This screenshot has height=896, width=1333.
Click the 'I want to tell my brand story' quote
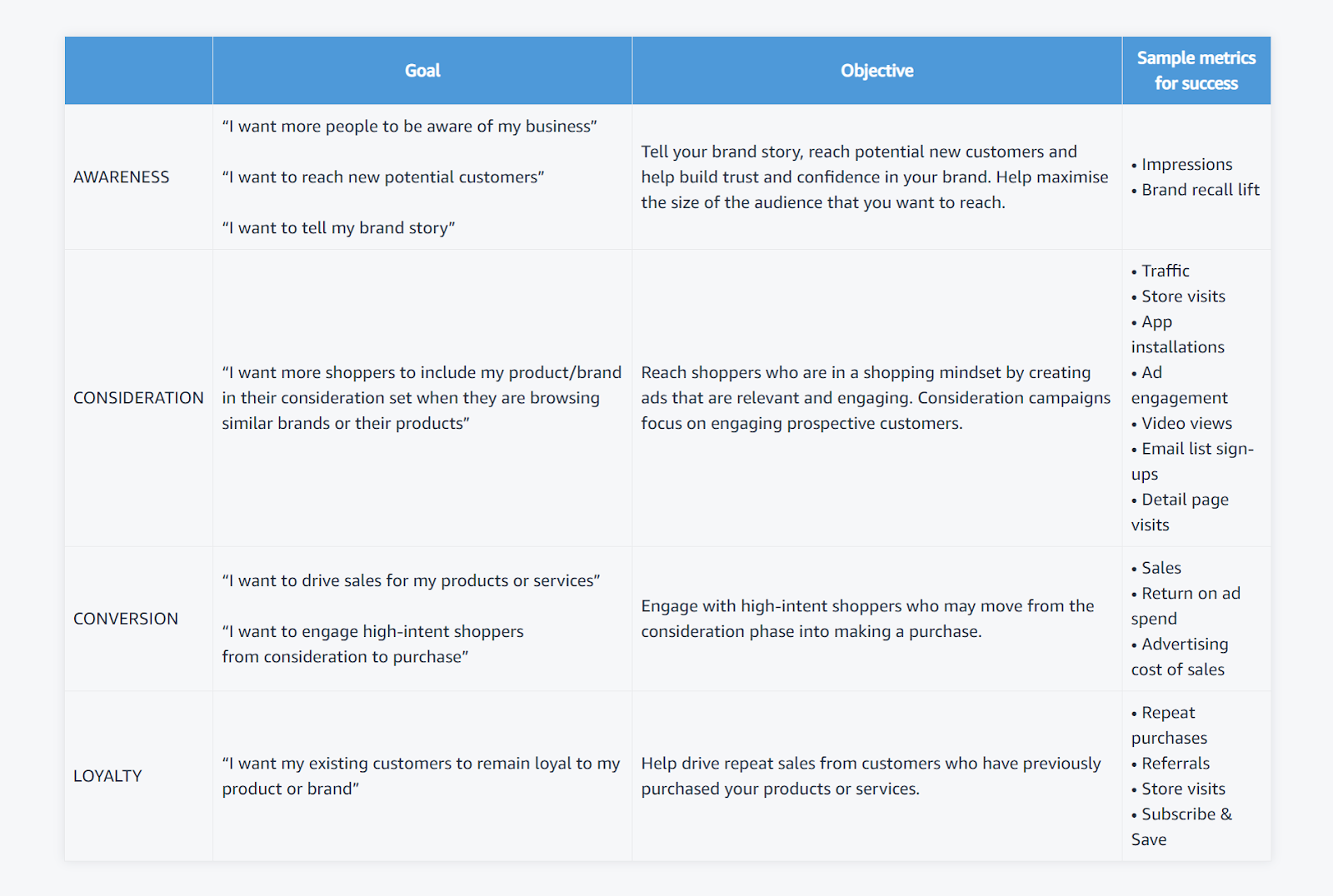click(338, 228)
